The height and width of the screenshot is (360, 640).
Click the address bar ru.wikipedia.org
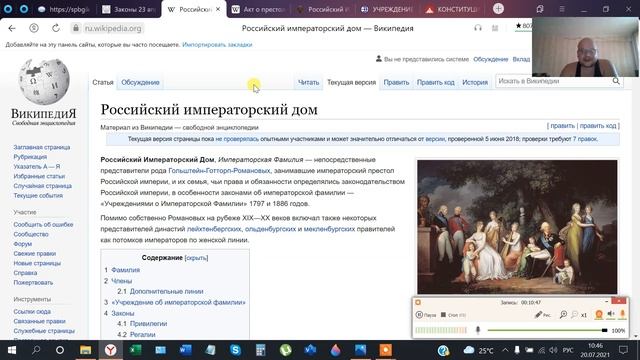click(113, 28)
